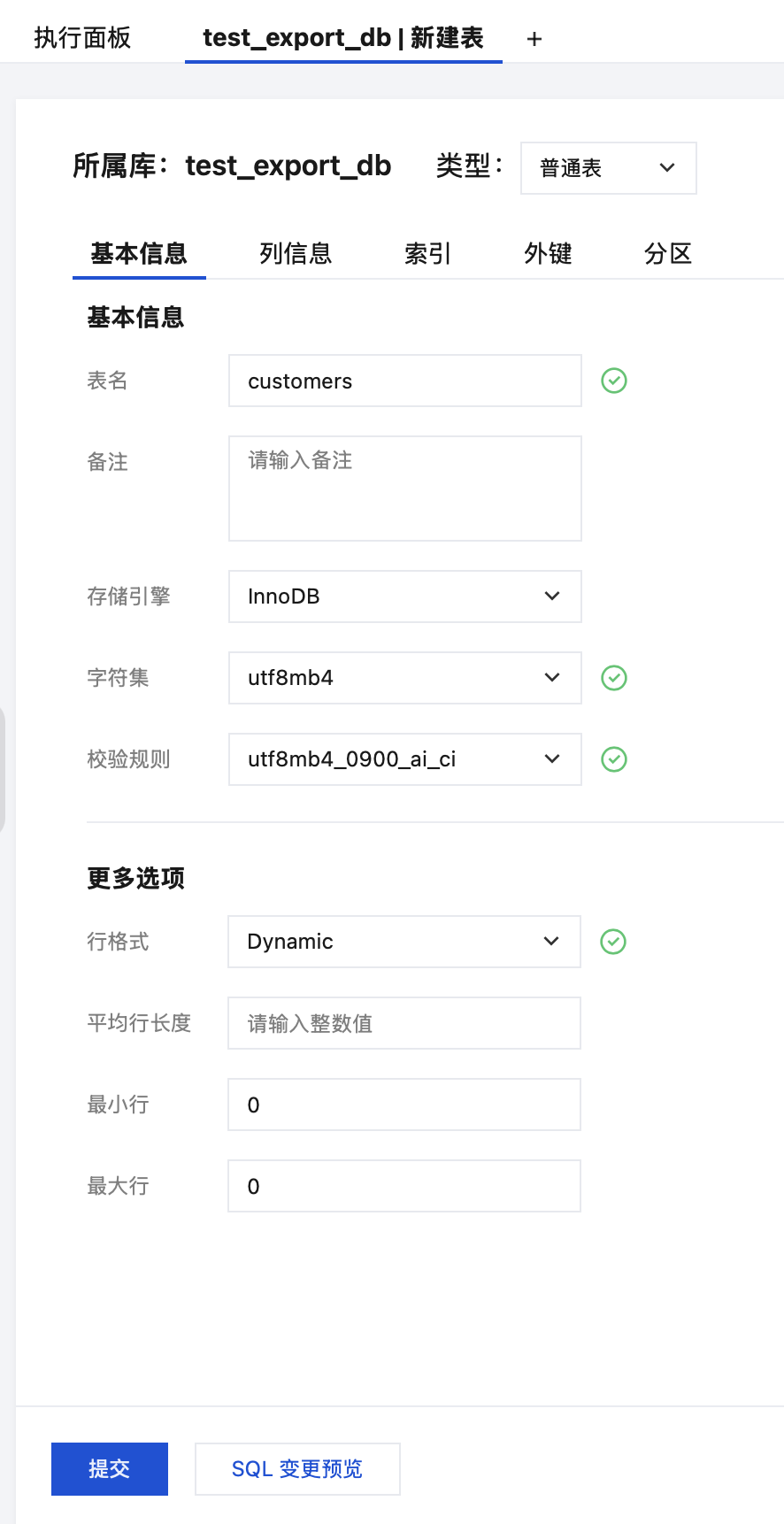Viewport: 784px width, 1524px height.
Task: Open the 普通表 table type dropdown
Action: click(608, 168)
